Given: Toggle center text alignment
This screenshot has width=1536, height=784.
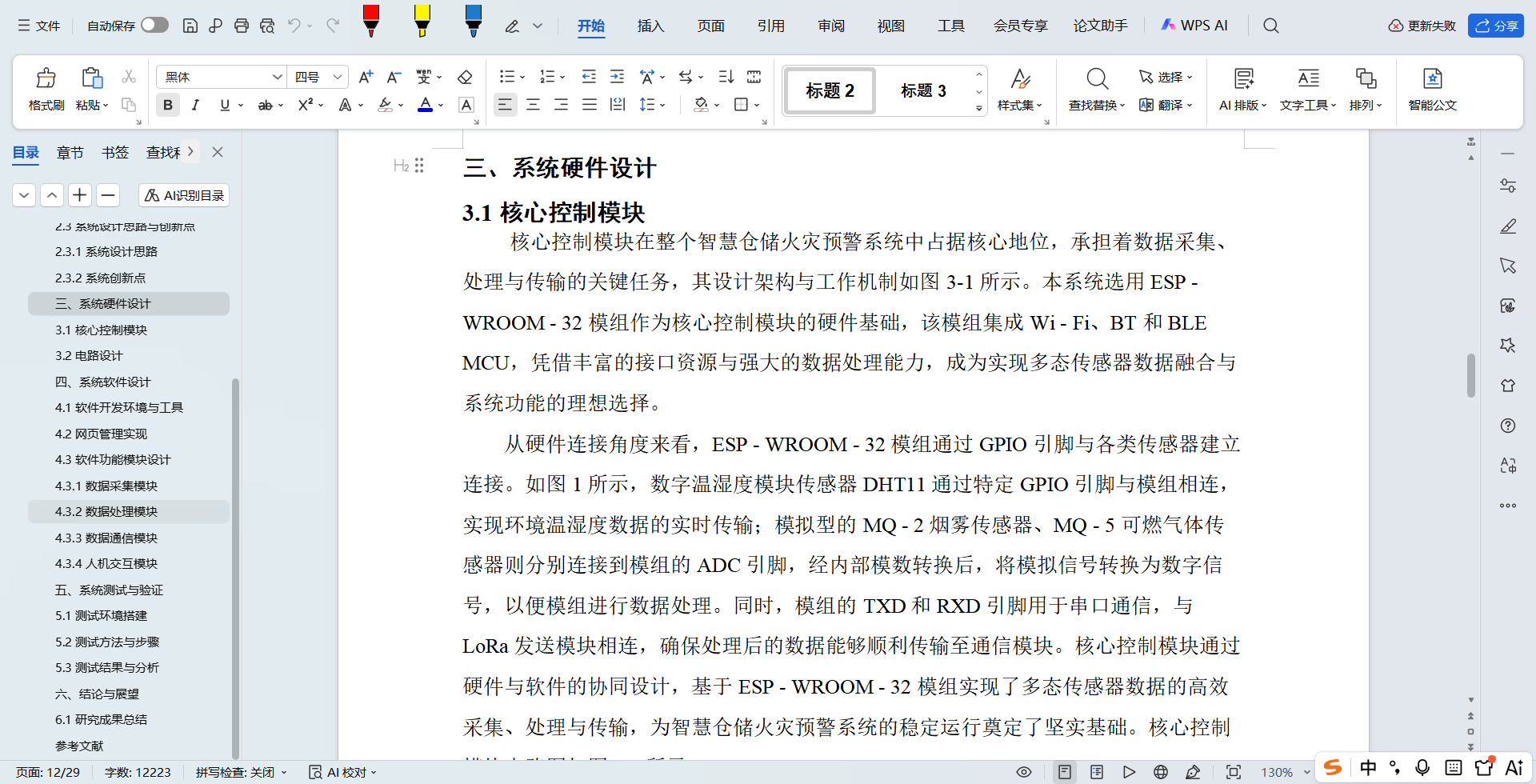Looking at the screenshot, I should point(533,105).
